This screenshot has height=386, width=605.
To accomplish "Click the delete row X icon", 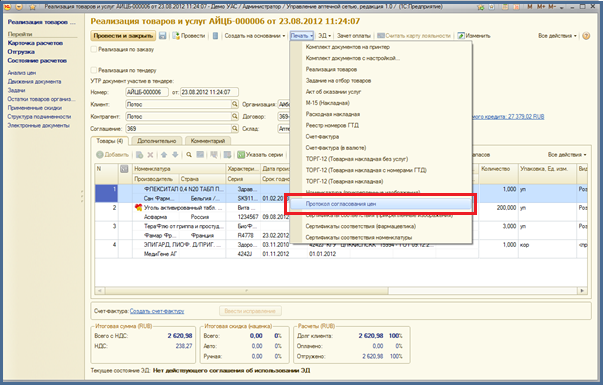I will [x=150, y=155].
